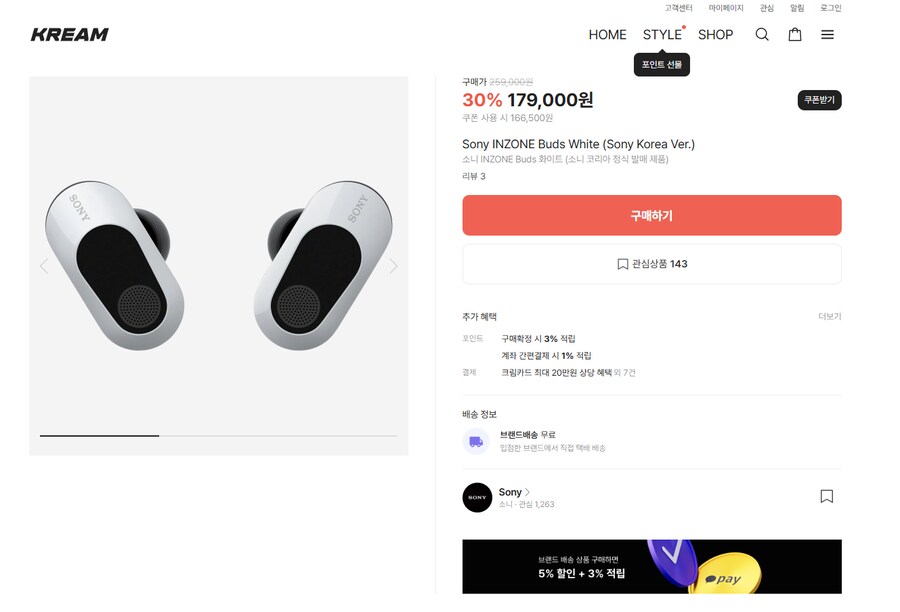Open 고객센터 link in top bar
900x612 pixels.
(678, 8)
